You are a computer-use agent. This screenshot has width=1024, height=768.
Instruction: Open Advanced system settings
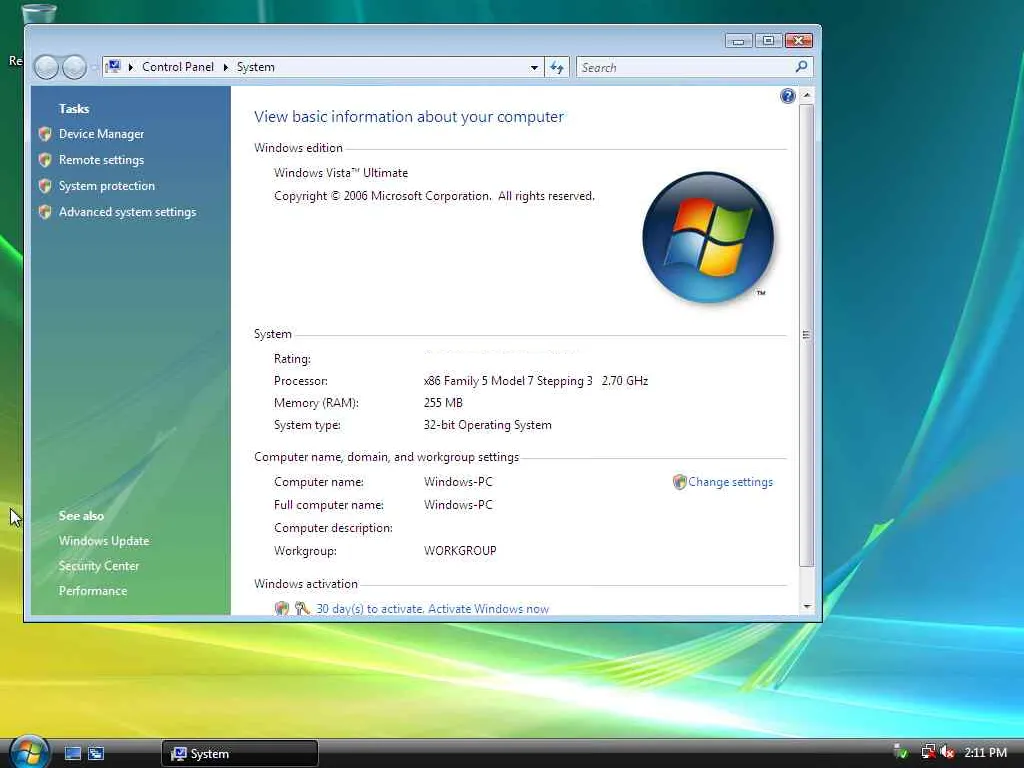click(127, 212)
